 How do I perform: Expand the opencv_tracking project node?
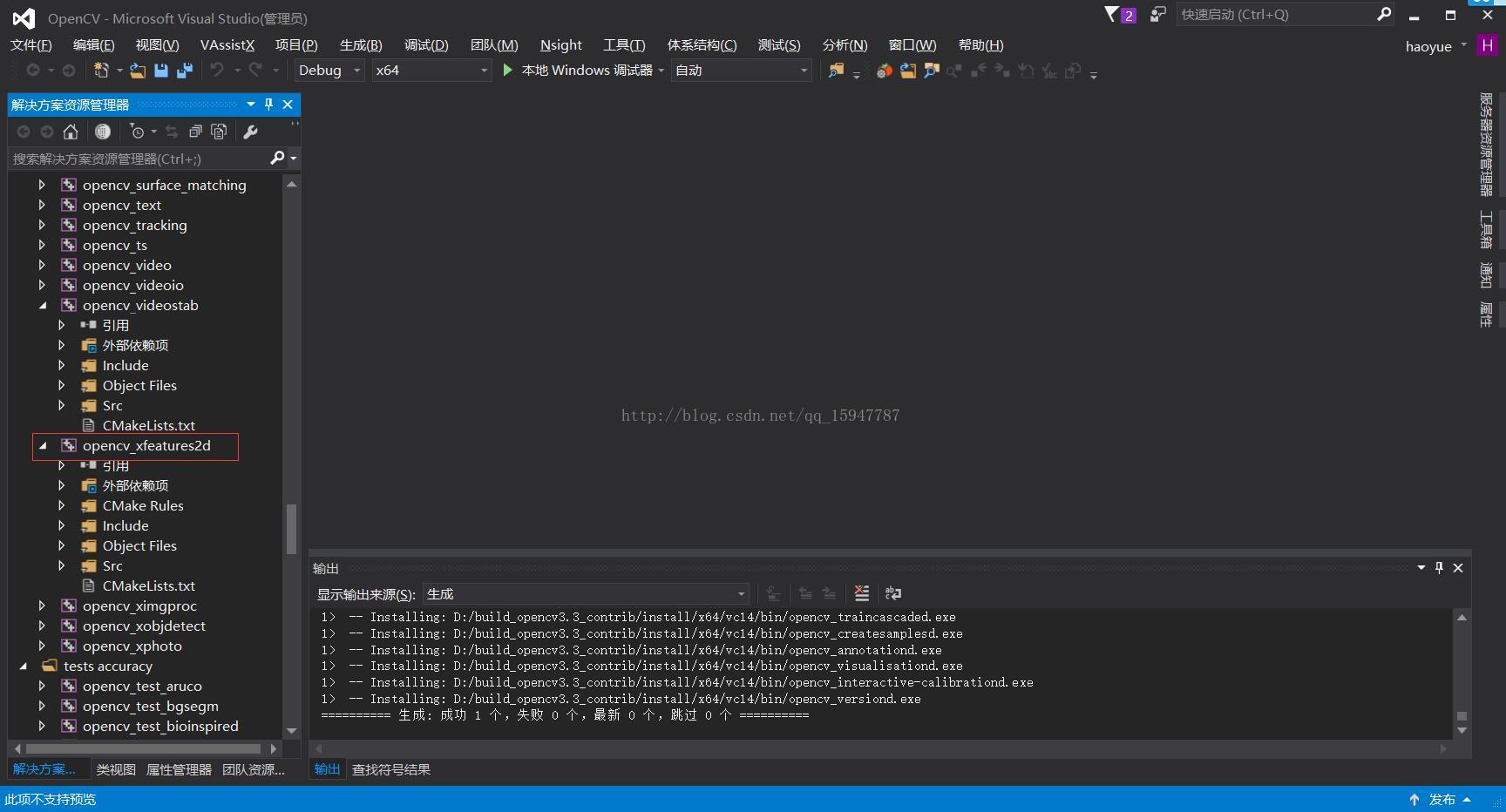point(42,226)
